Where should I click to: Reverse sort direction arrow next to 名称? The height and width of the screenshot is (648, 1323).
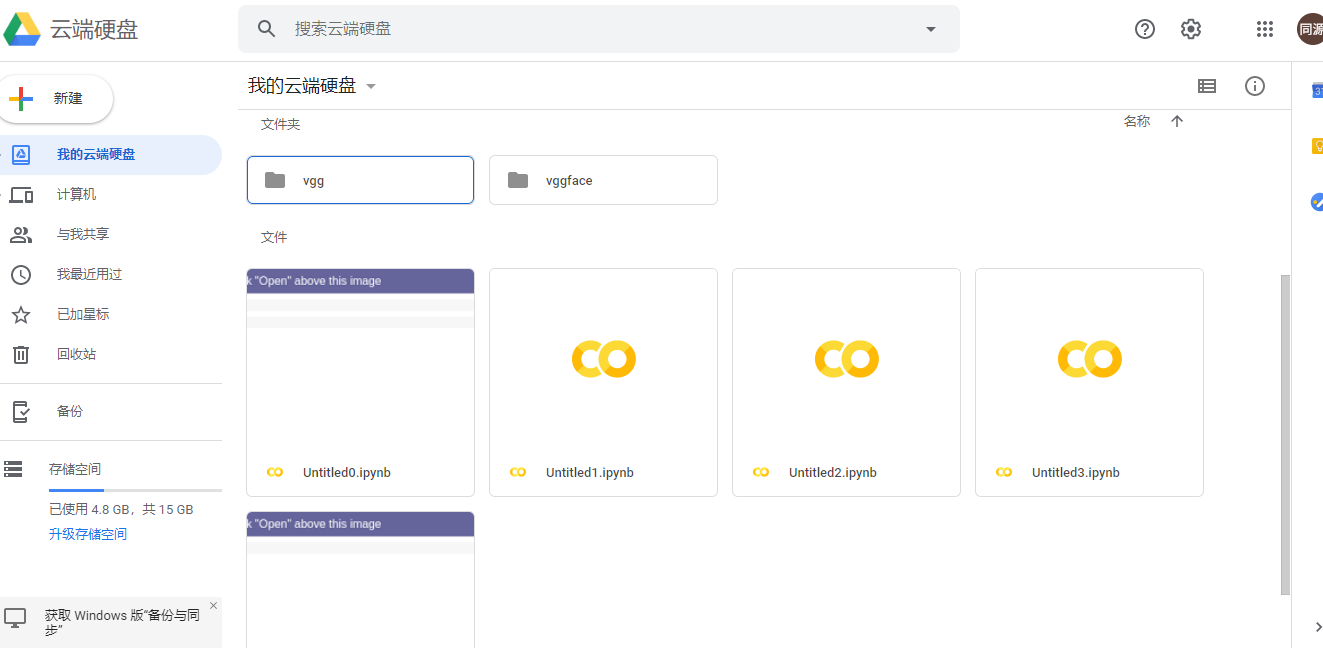(1177, 121)
